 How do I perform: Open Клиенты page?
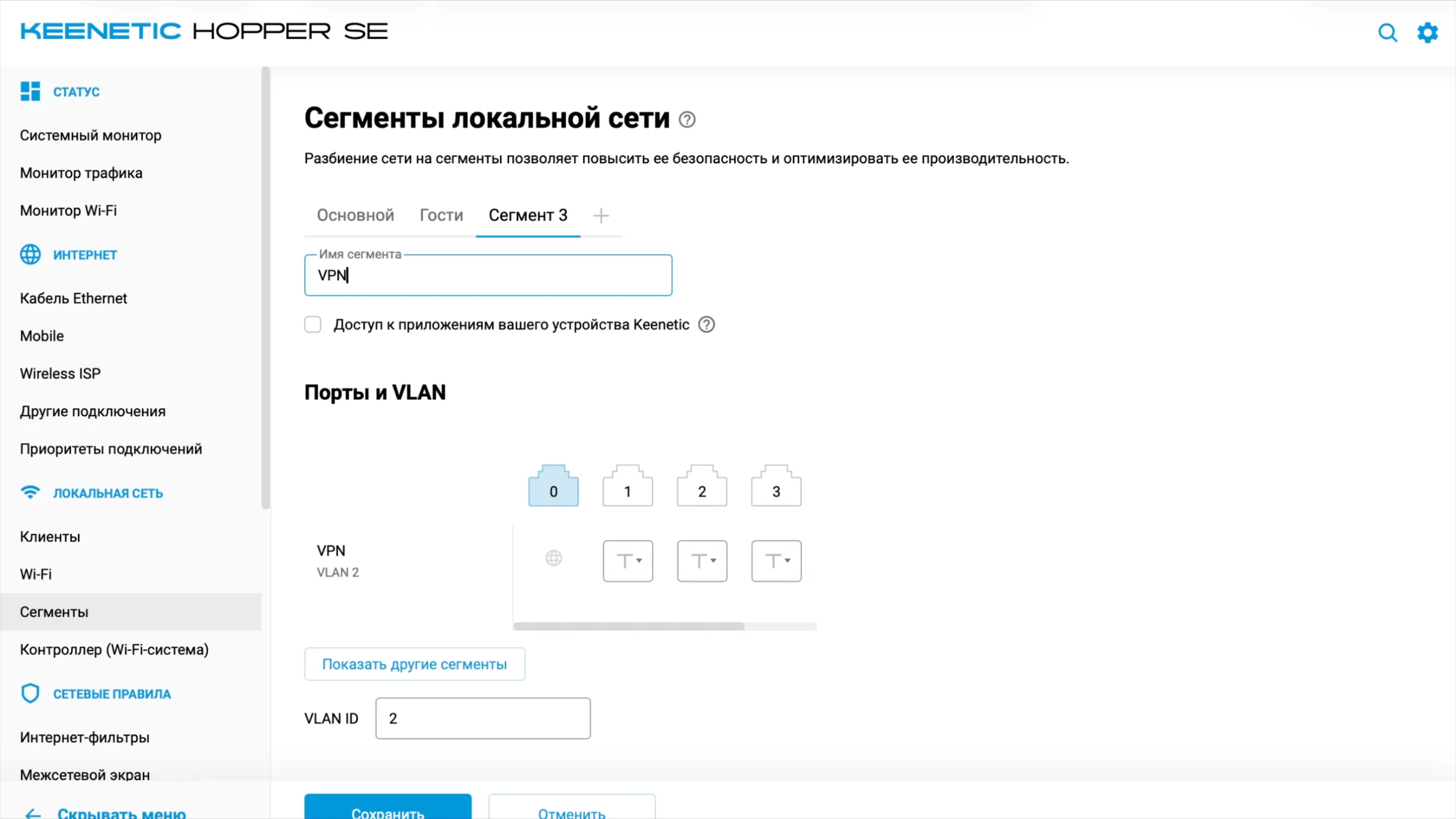coord(50,536)
